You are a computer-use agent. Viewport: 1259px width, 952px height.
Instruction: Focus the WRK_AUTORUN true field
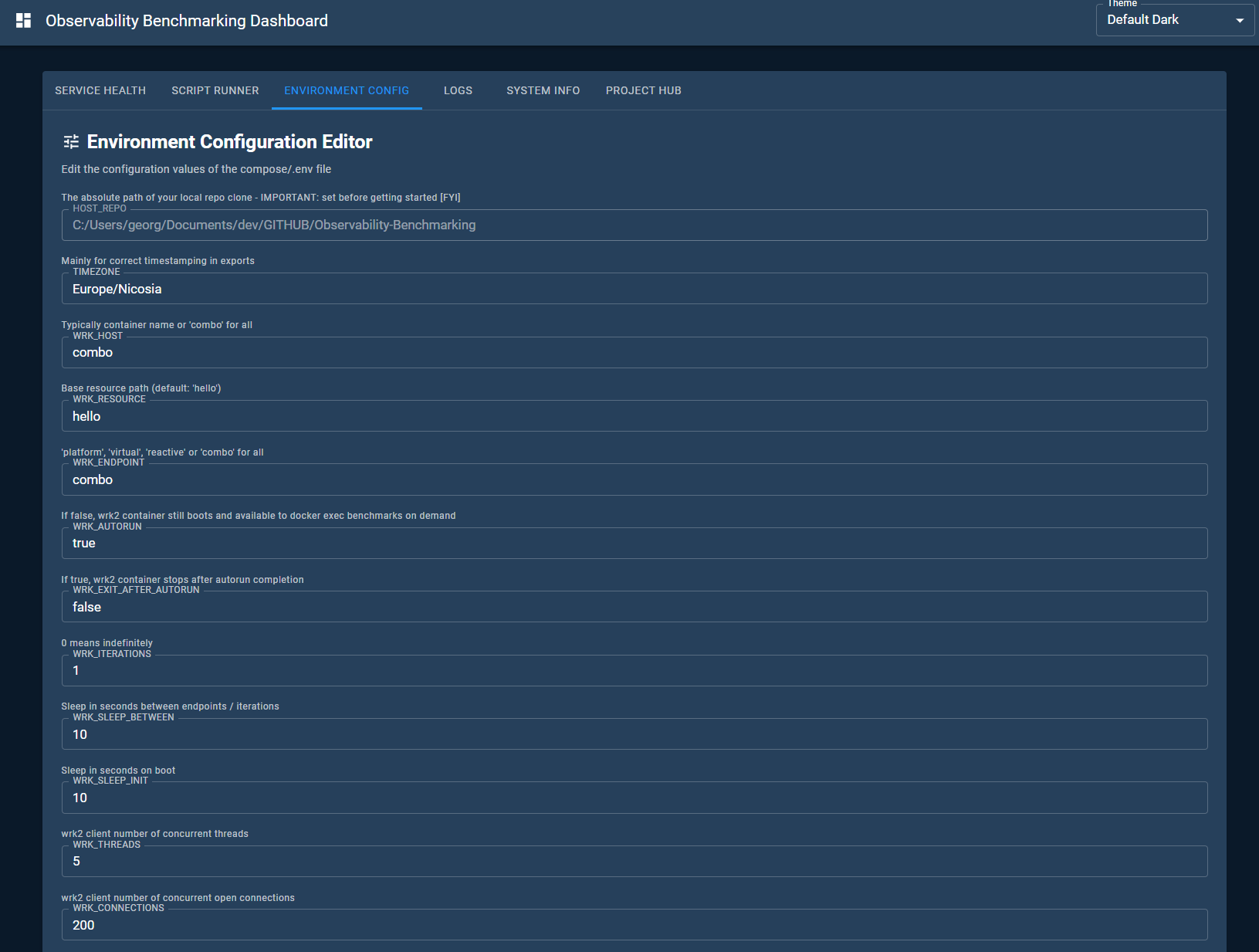pos(633,543)
